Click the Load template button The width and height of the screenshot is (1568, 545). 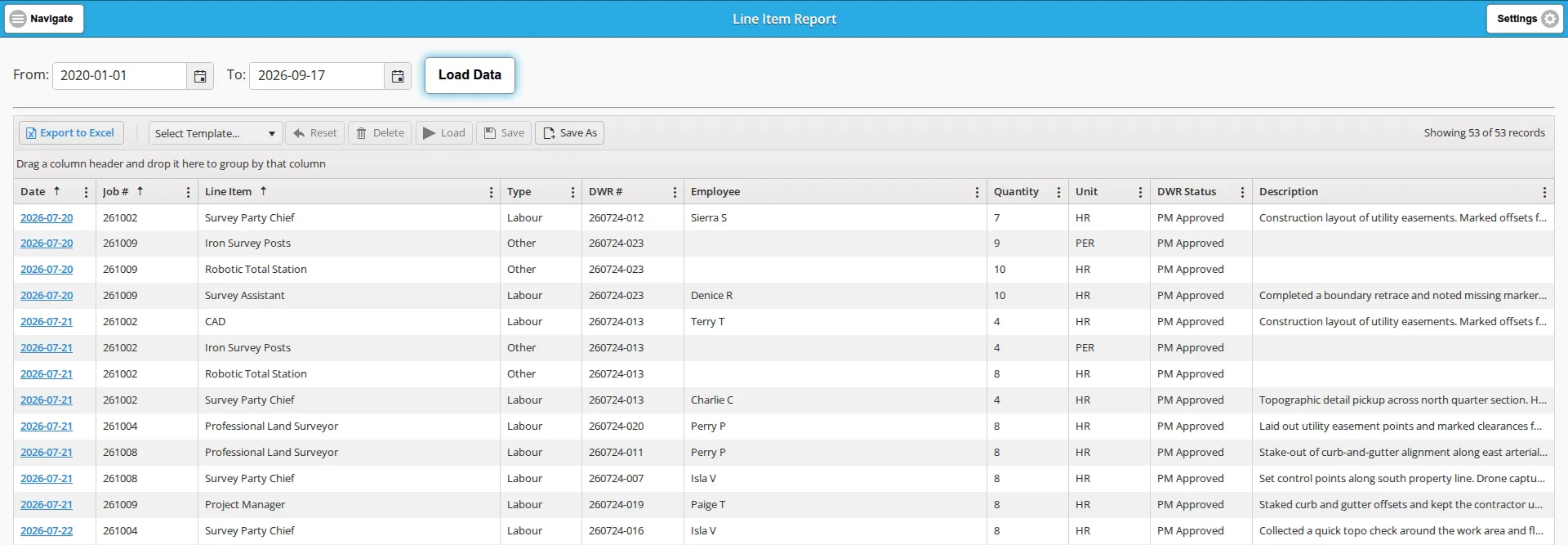[x=444, y=133]
